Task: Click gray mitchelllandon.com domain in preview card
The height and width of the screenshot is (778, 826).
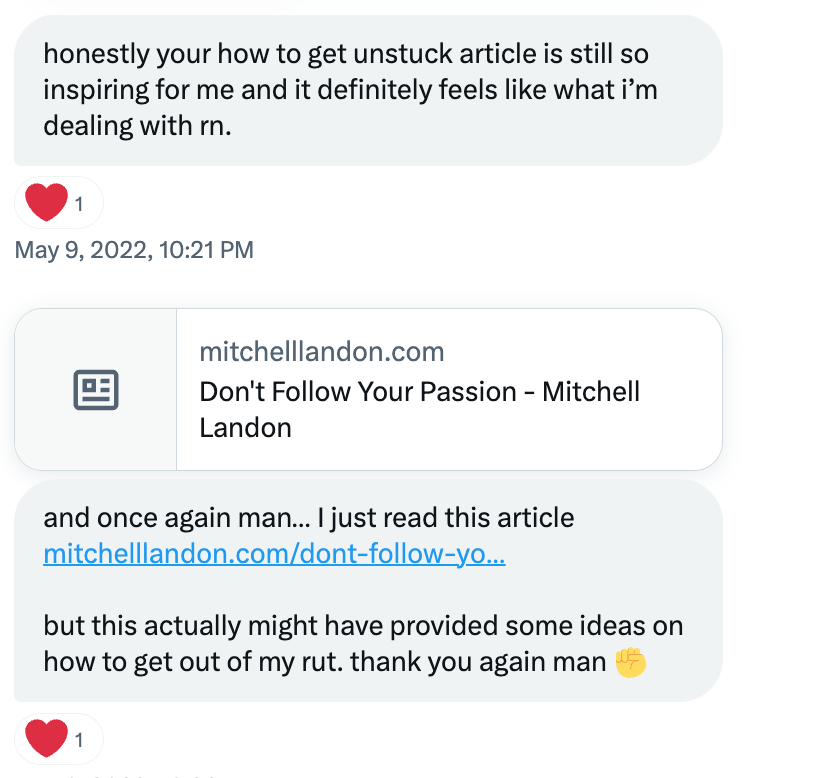Action: click(322, 351)
